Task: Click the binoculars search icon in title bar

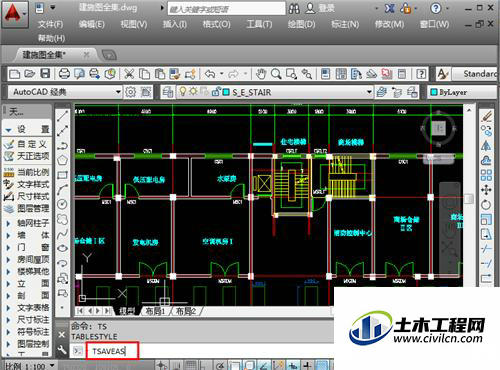Action: [294, 9]
